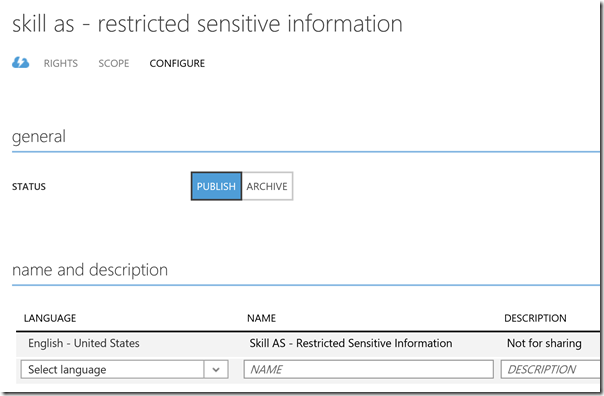Click the DESCRIPTION column header
604x396 pixels.
[535, 318]
